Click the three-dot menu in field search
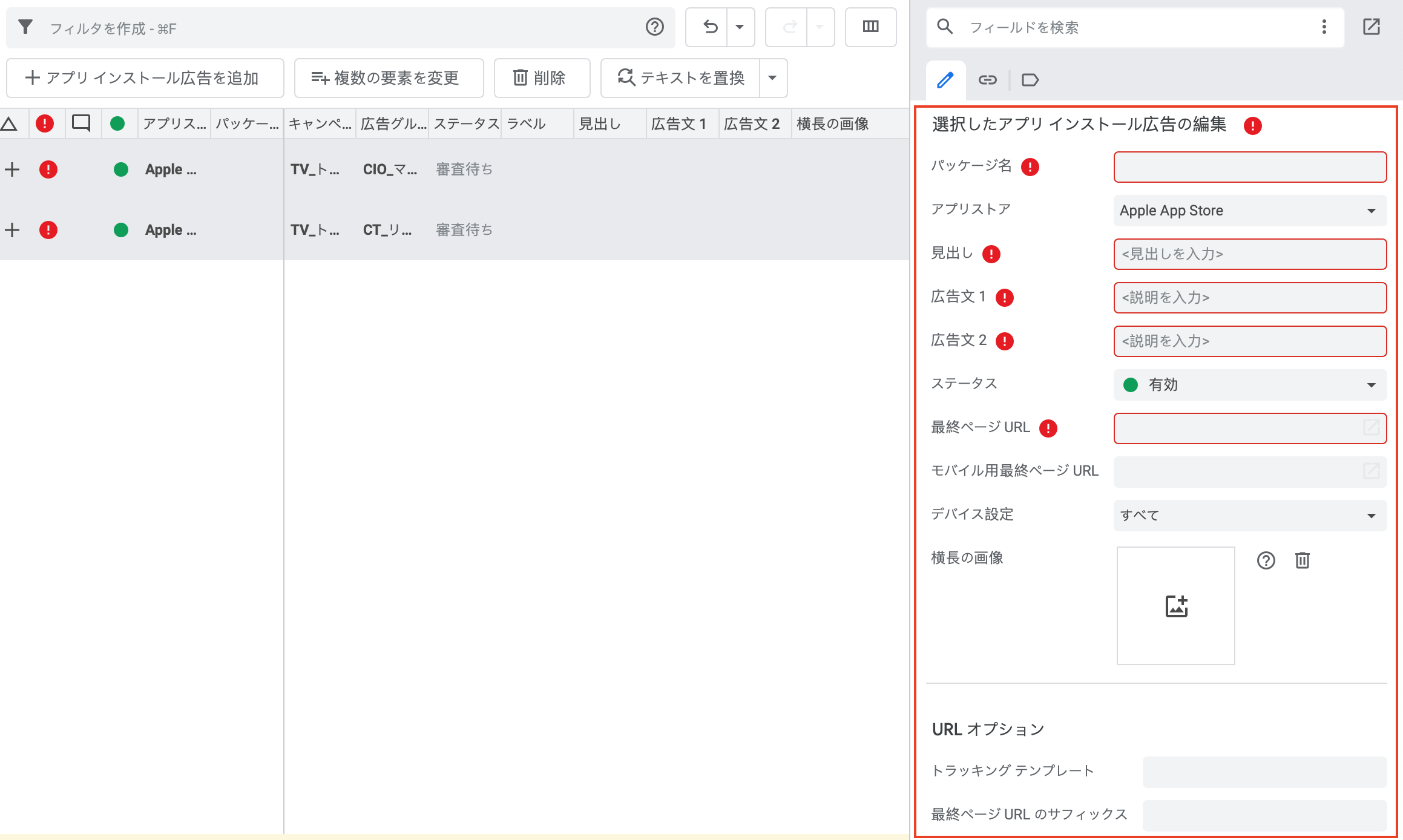The width and height of the screenshot is (1403, 840). click(x=1324, y=27)
